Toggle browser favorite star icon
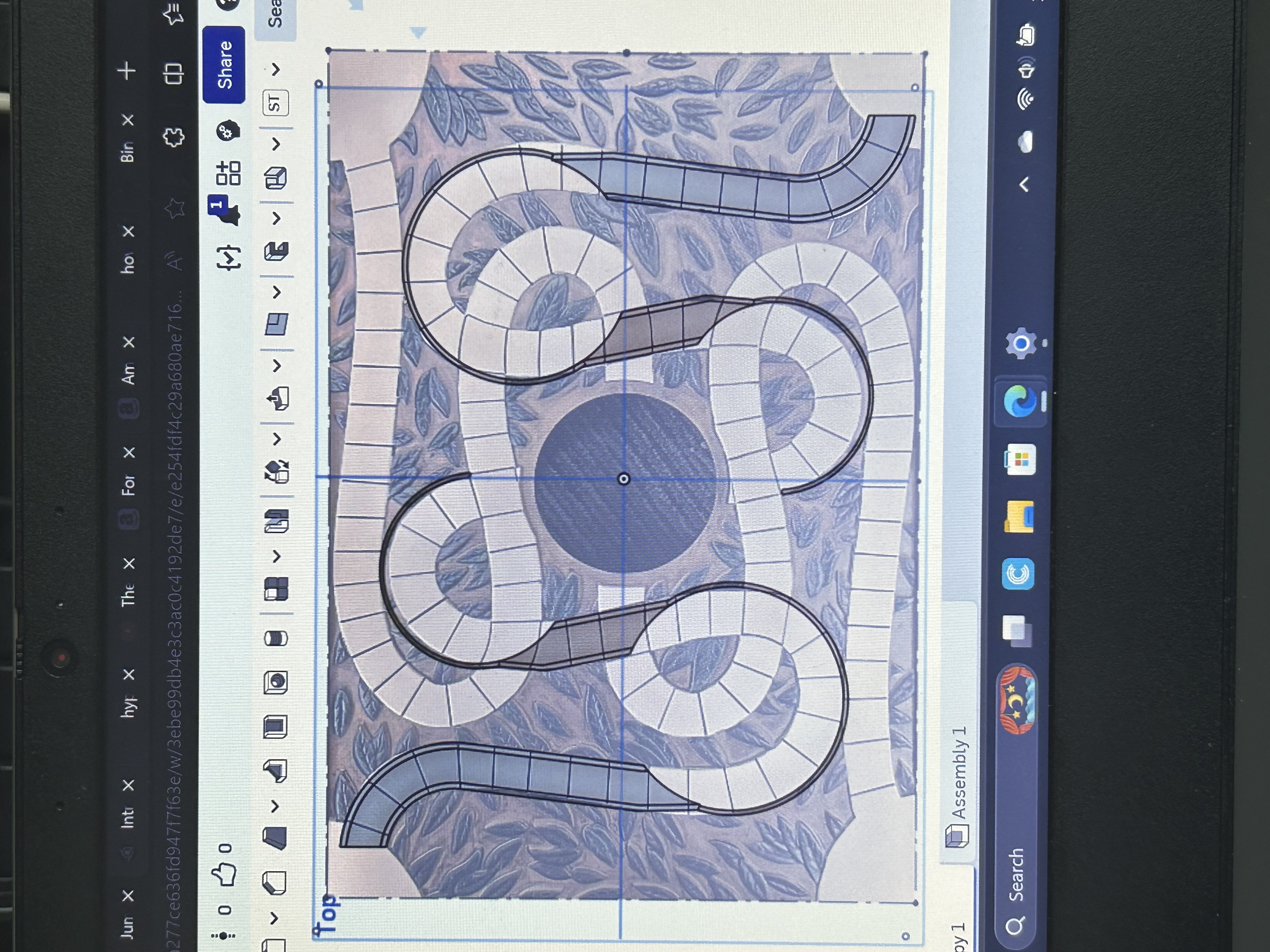Image resolution: width=1270 pixels, height=952 pixels. click(174, 209)
